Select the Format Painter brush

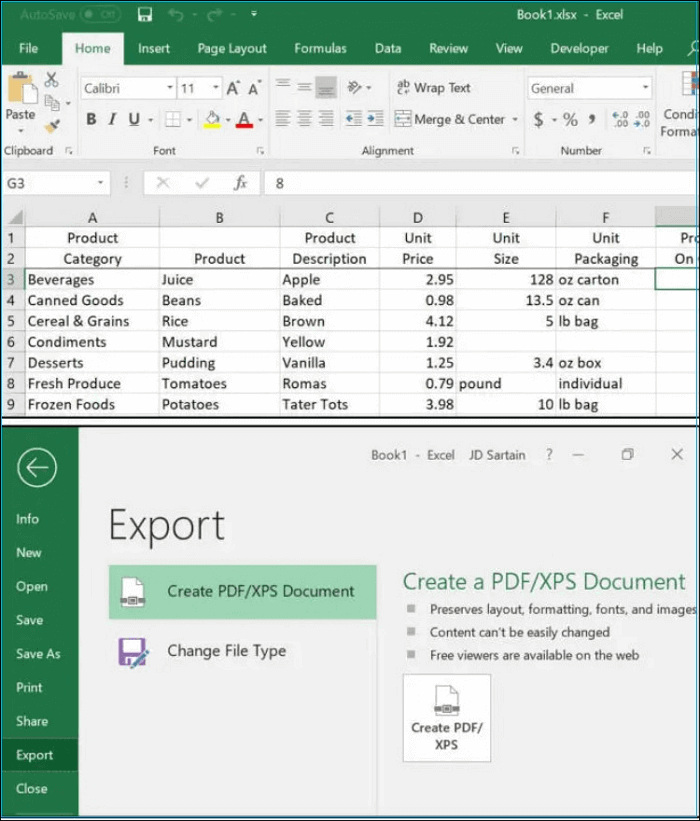pyautogui.click(x=52, y=126)
